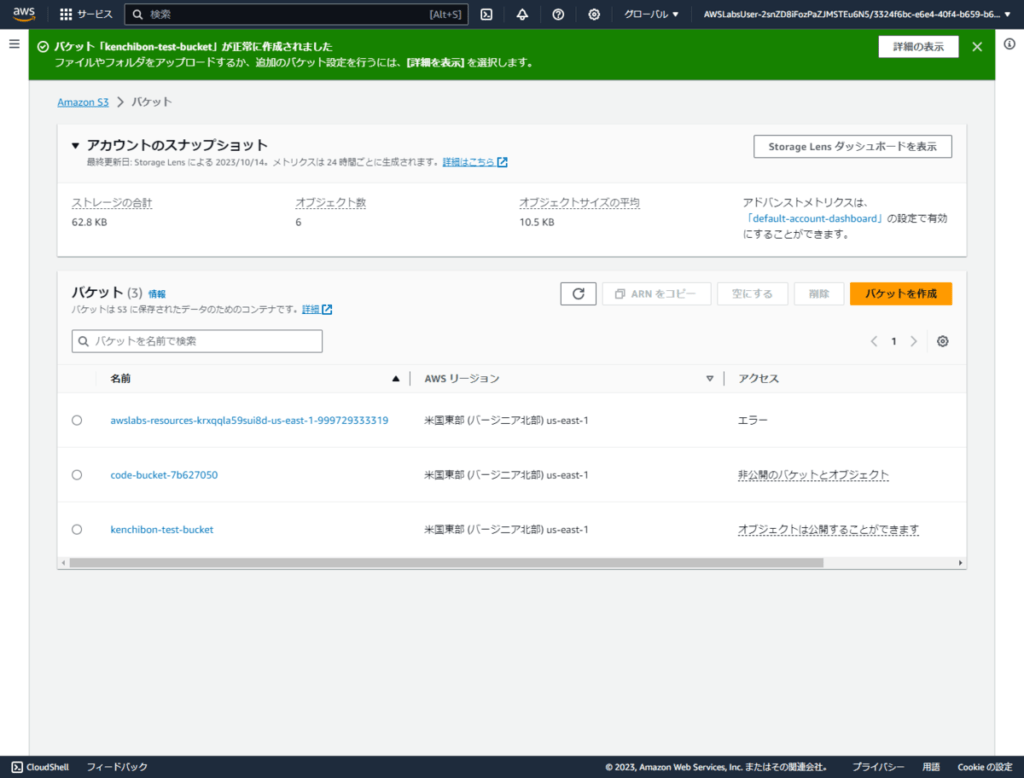Select the code-bucket-7b627050 radio button
1024x778 pixels.
pyautogui.click(x=77, y=475)
